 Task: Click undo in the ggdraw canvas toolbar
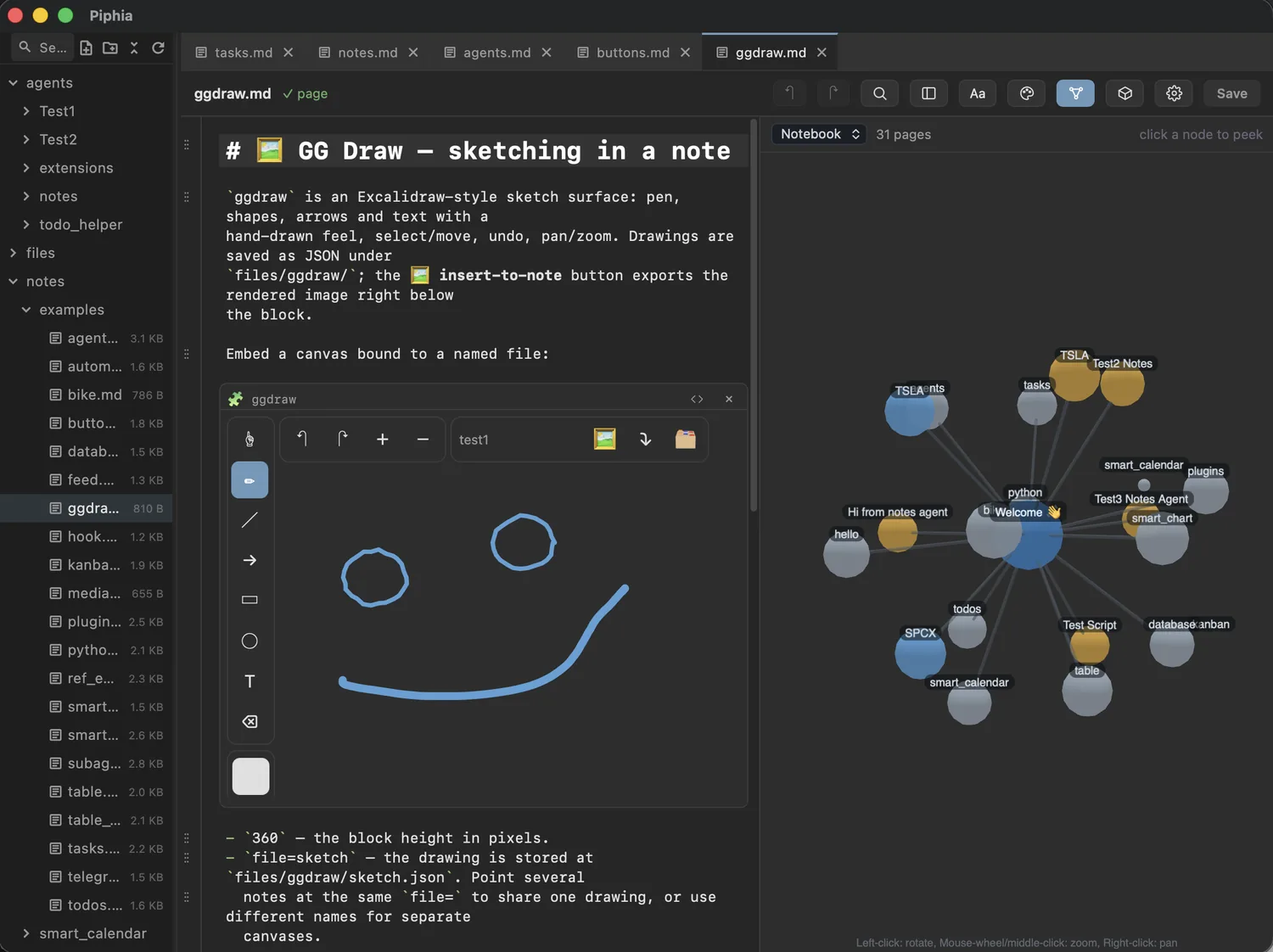(301, 439)
